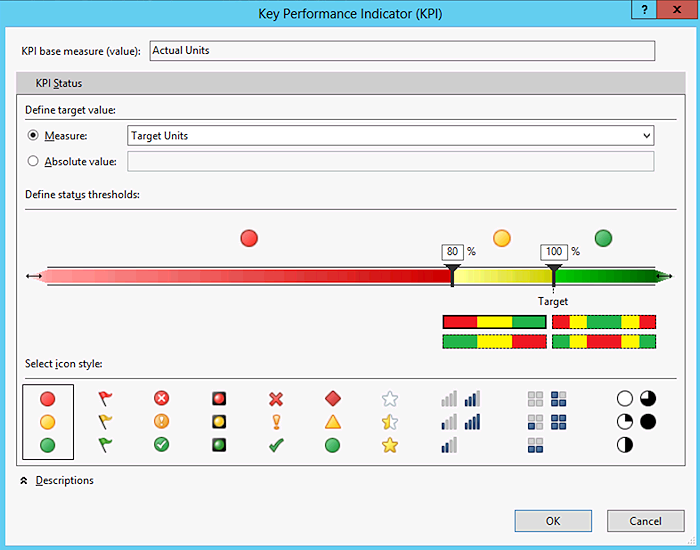700x550 pixels.
Task: Choose the orange triangle shape icon
Action: [x=333, y=422]
